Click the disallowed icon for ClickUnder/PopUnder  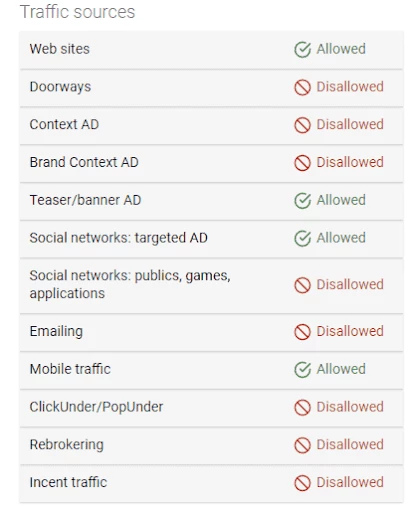tap(302, 408)
